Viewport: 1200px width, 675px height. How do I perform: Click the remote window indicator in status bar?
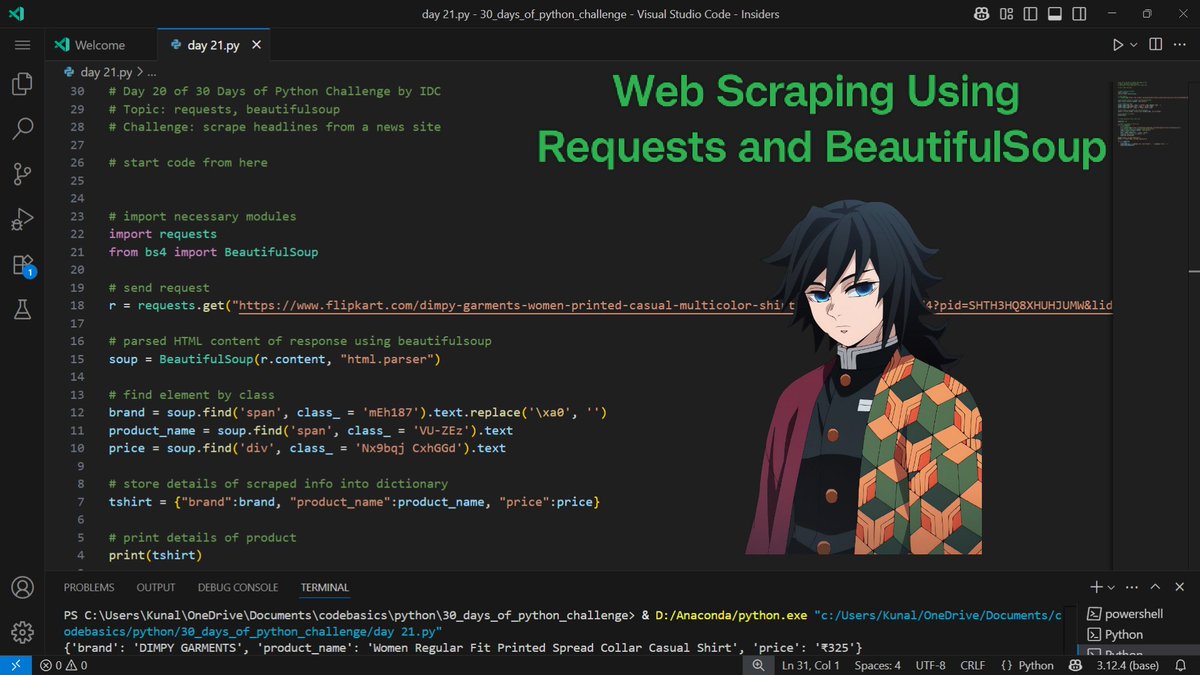(16, 665)
